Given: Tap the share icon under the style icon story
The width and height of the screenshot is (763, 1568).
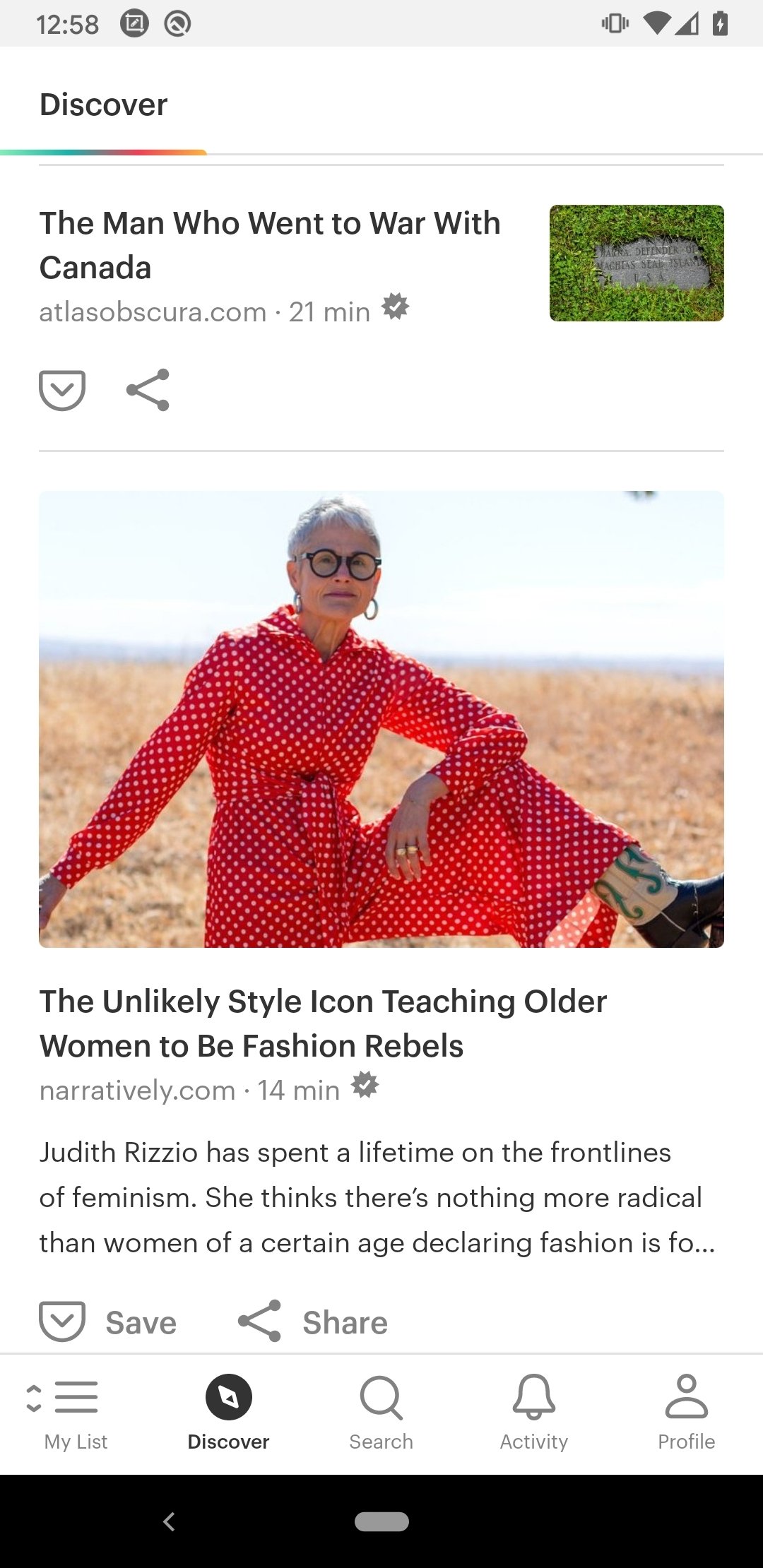Looking at the screenshot, I should 259,1321.
